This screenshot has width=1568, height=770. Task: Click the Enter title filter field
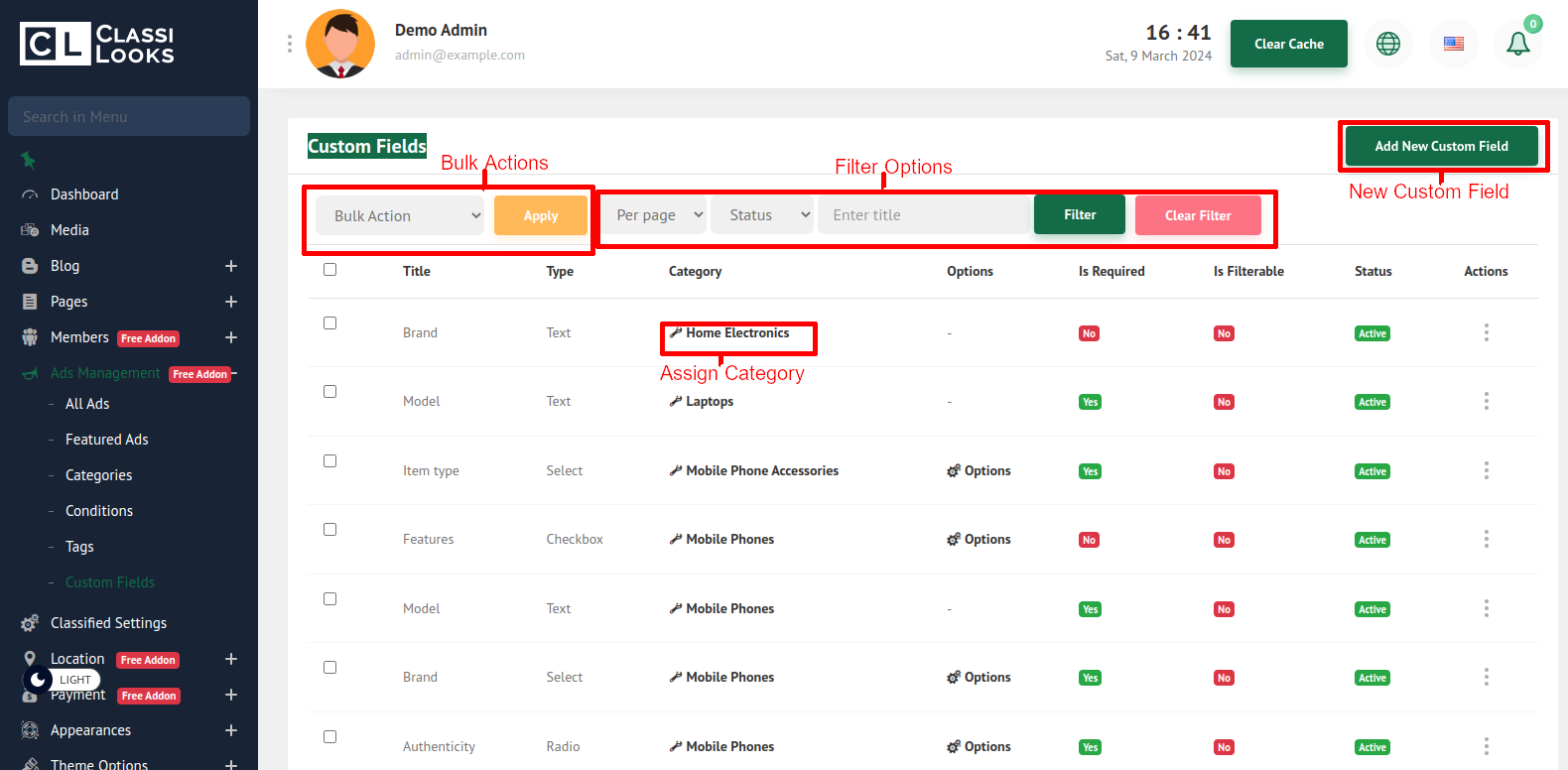point(923,215)
